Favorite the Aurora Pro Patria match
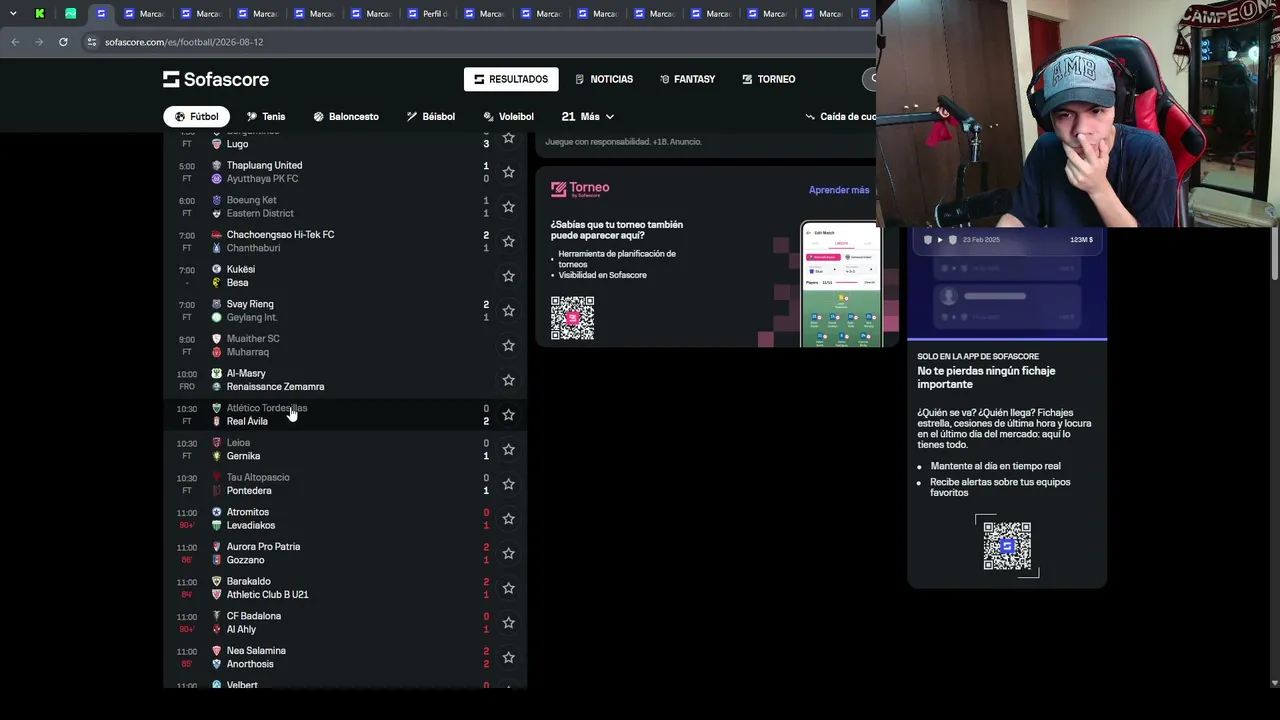Viewport: 1280px width, 720px height. [508, 553]
